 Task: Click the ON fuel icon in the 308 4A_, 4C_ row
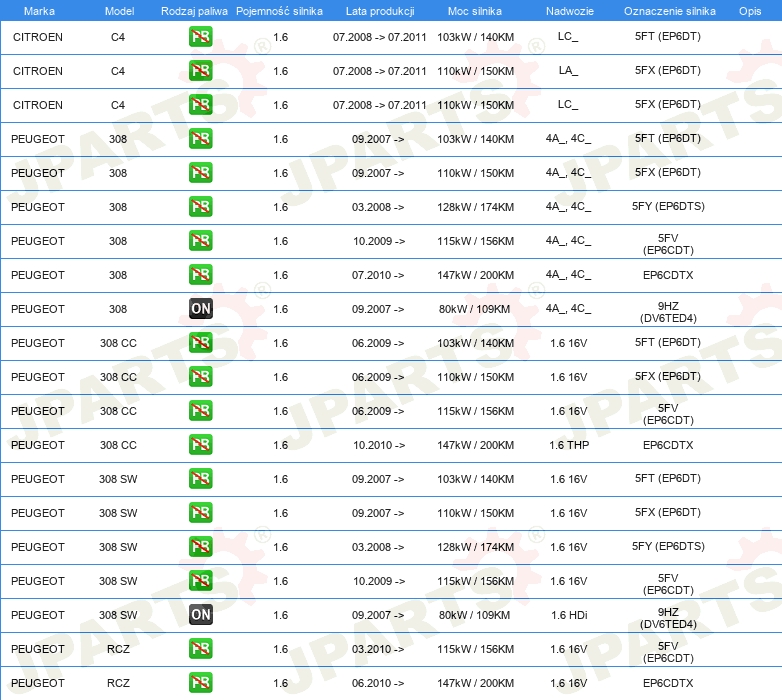tap(200, 309)
